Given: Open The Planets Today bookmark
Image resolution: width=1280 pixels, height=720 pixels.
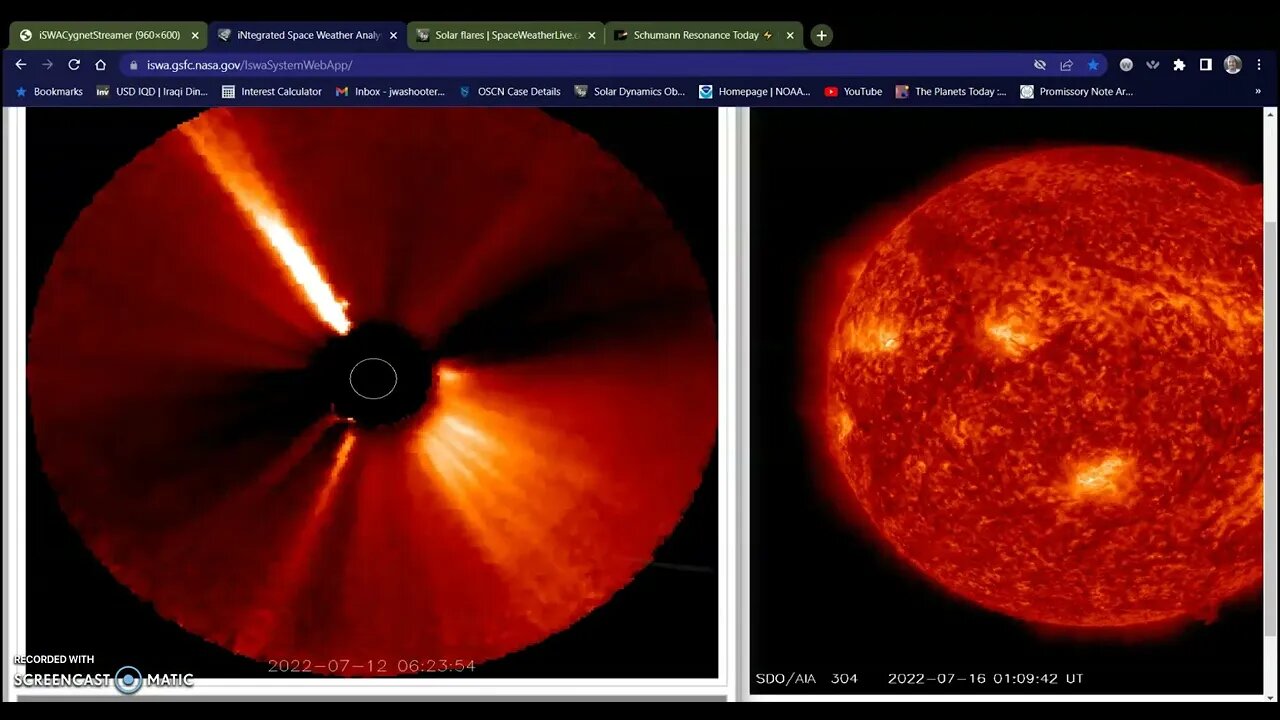Looking at the screenshot, I should pos(951,91).
